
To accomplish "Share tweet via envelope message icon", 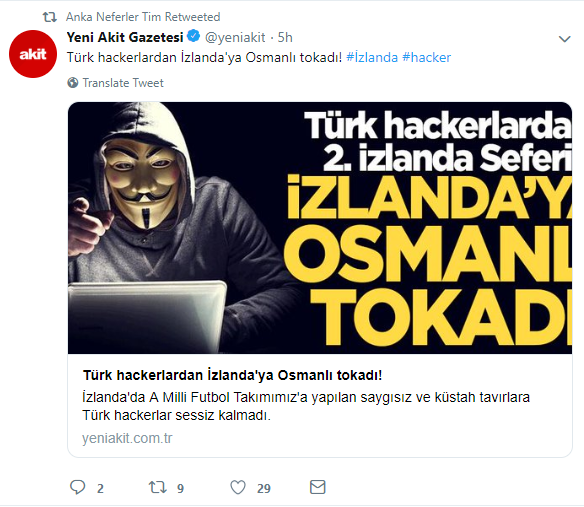I will [318, 487].
